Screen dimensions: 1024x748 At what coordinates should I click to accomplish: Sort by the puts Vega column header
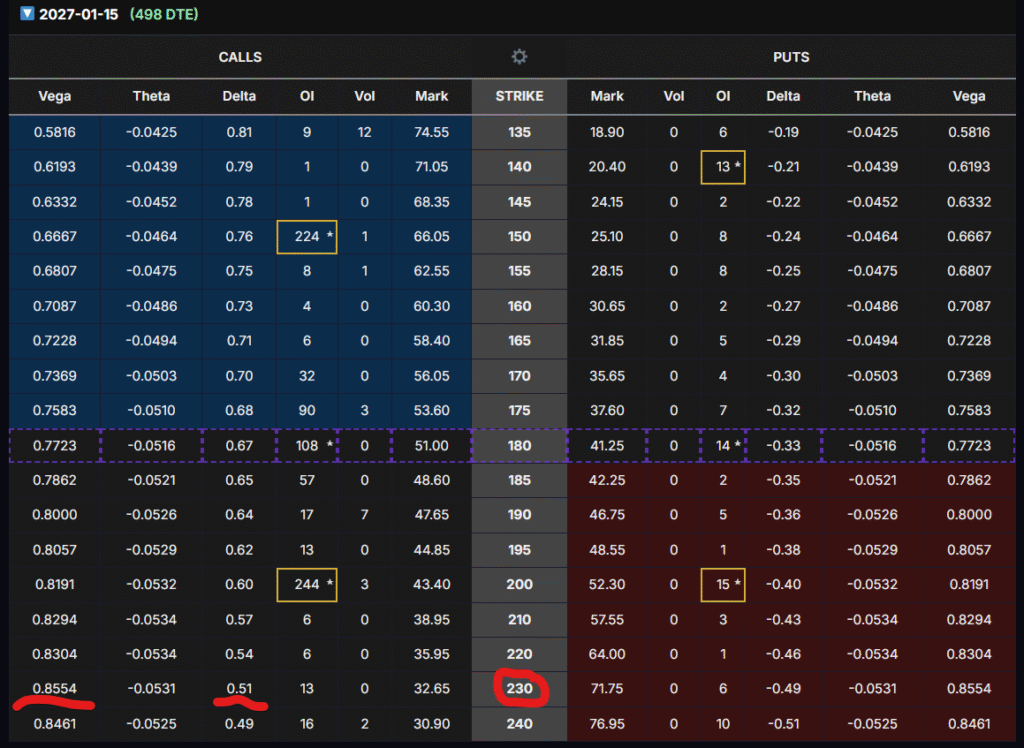coord(968,96)
